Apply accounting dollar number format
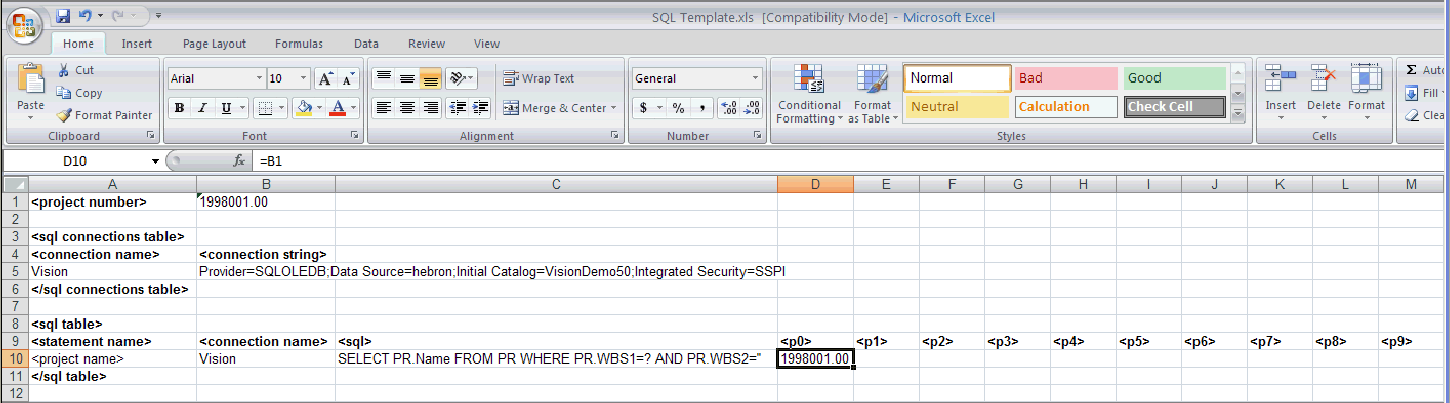Screen dimensions: 1450x403 coord(641,108)
